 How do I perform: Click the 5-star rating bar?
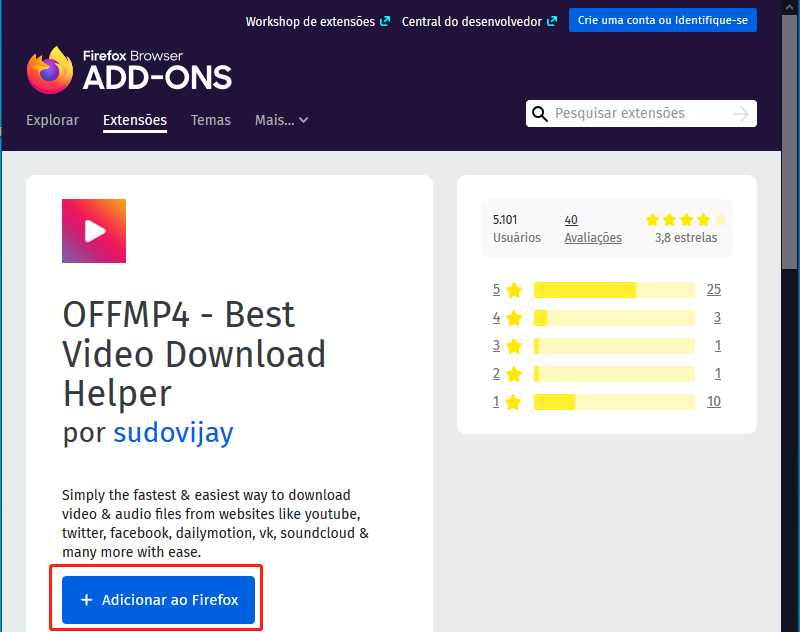tap(614, 290)
